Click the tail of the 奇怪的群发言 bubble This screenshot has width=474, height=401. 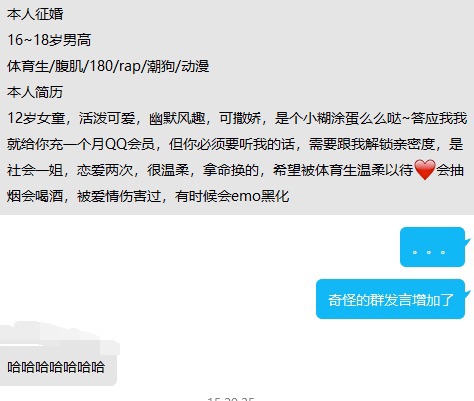click(468, 294)
